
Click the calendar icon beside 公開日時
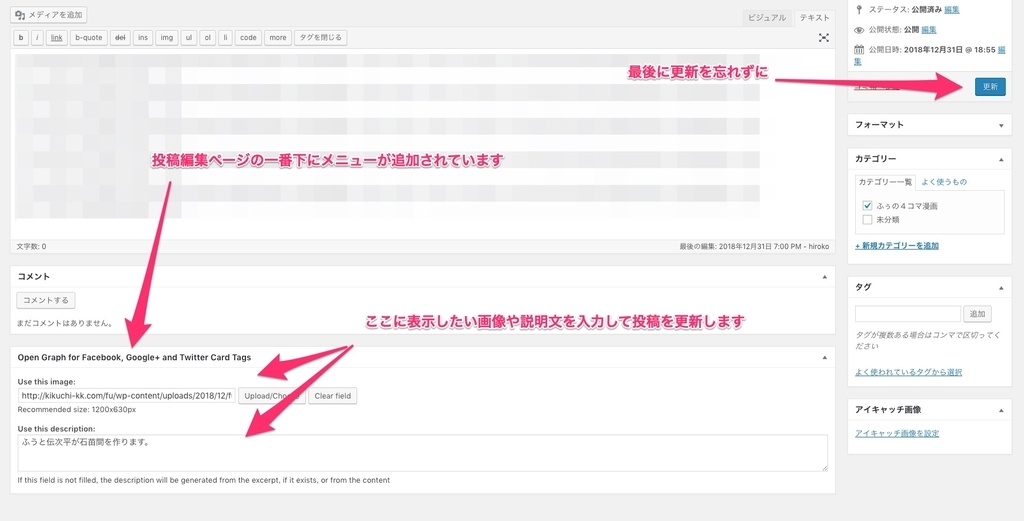(x=859, y=49)
